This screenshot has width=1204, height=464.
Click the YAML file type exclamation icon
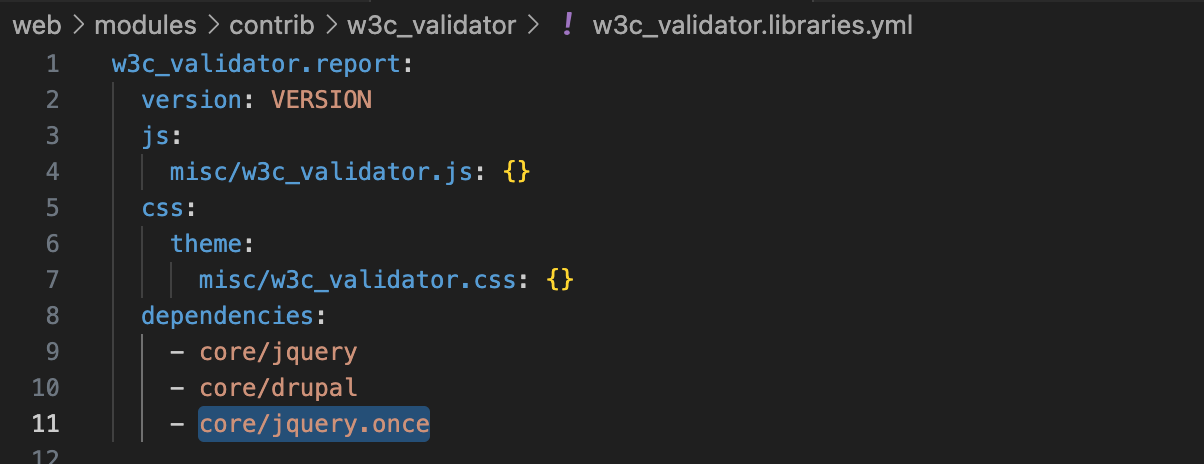click(x=568, y=26)
